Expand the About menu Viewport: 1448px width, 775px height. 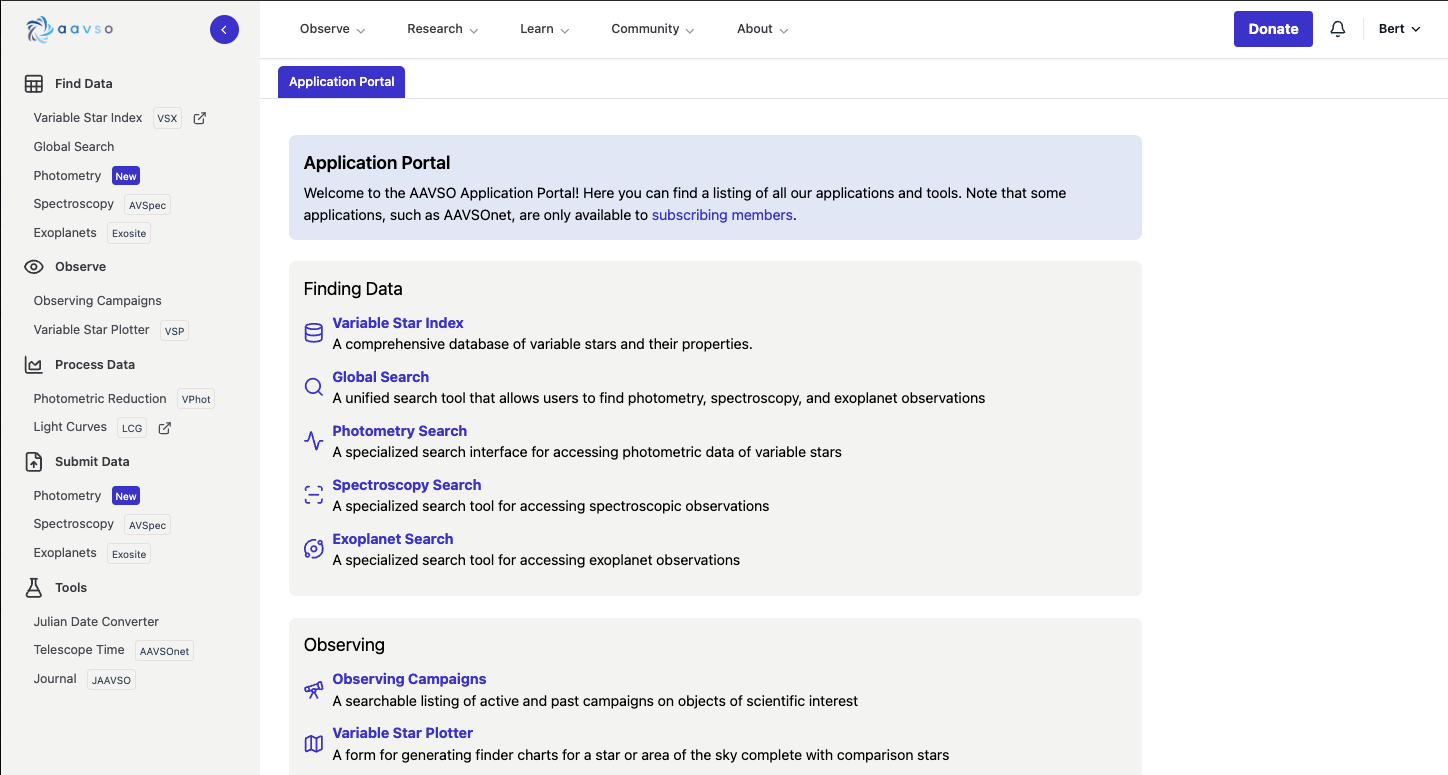763,29
